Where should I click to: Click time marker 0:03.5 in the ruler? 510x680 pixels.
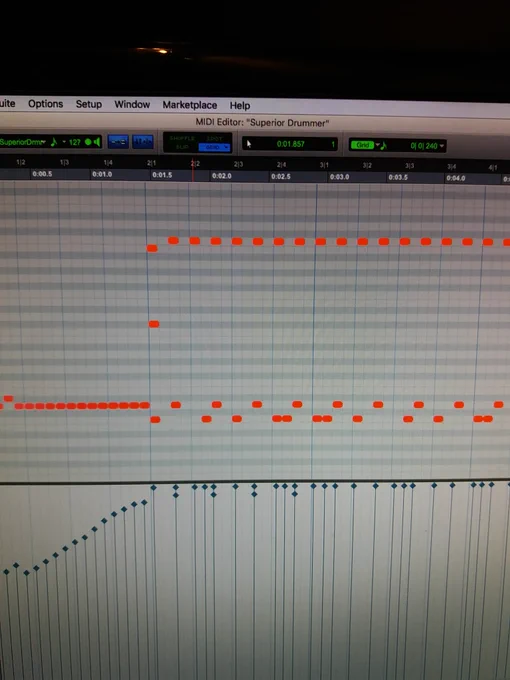(x=398, y=177)
